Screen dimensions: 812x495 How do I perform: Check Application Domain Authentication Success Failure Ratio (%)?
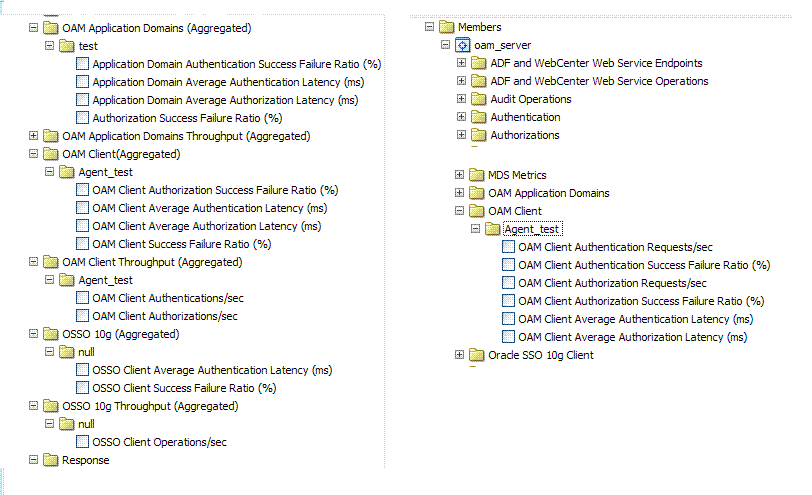tap(82, 64)
